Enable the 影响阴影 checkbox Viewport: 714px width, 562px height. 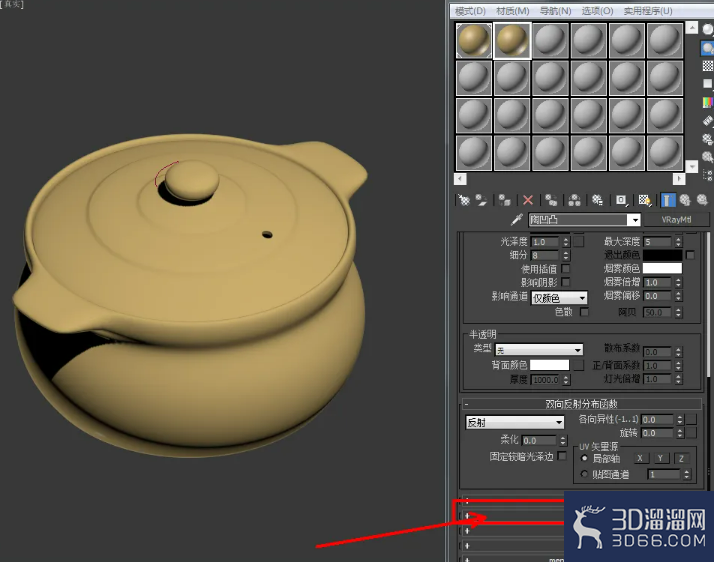coord(566,282)
